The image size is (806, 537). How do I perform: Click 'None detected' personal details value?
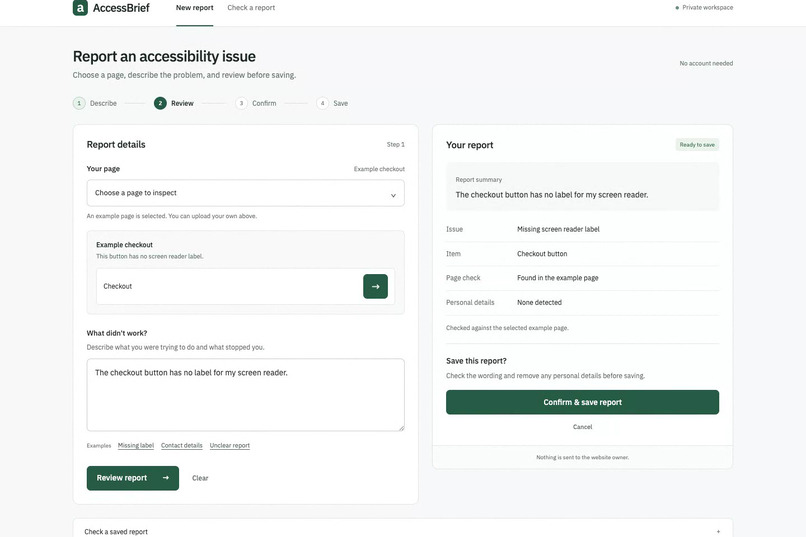[x=539, y=303]
